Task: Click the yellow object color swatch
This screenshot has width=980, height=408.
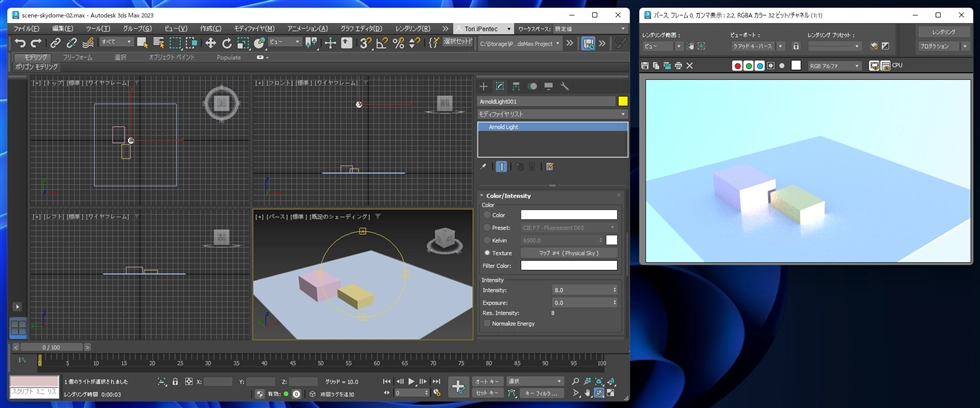Action: pos(622,101)
